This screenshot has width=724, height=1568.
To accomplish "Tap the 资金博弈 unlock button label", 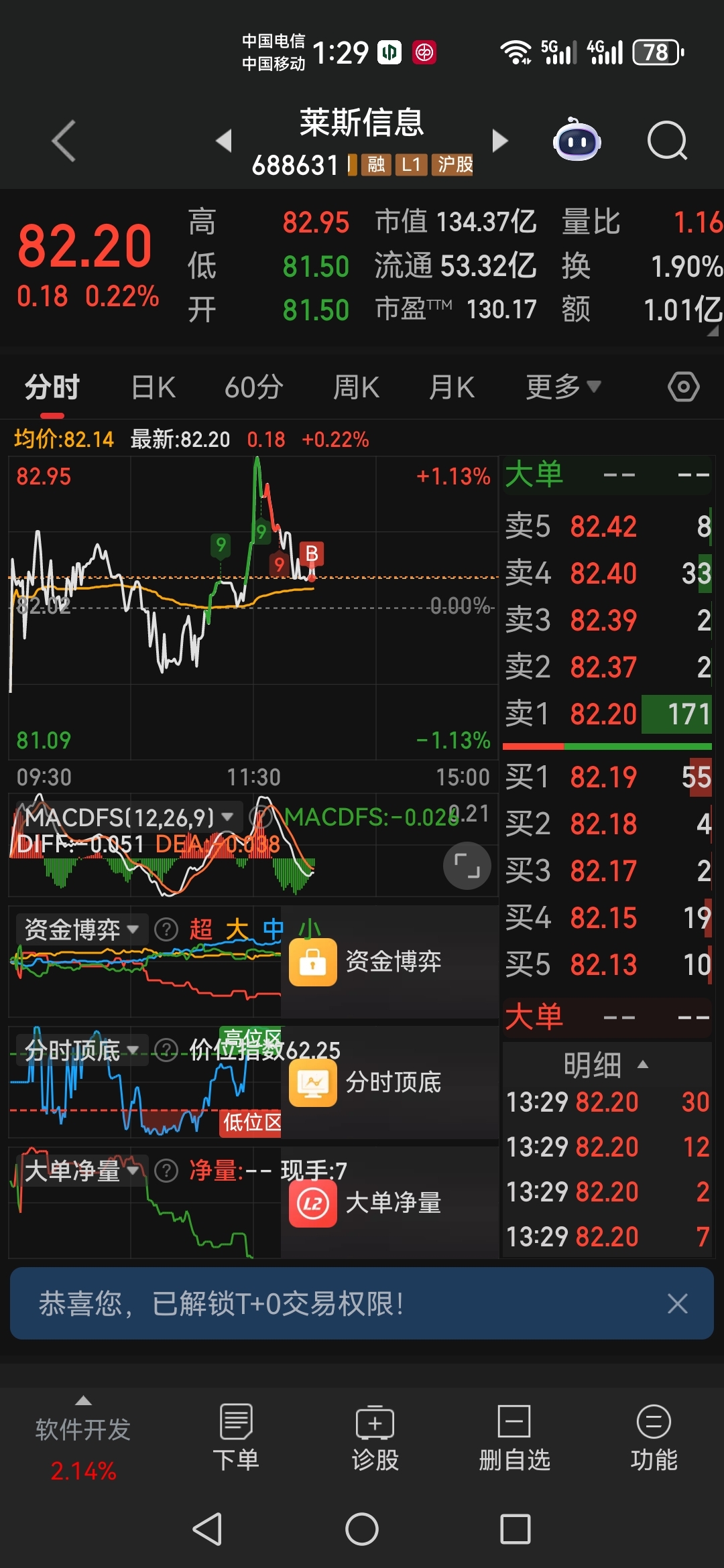I will pyautogui.click(x=394, y=962).
